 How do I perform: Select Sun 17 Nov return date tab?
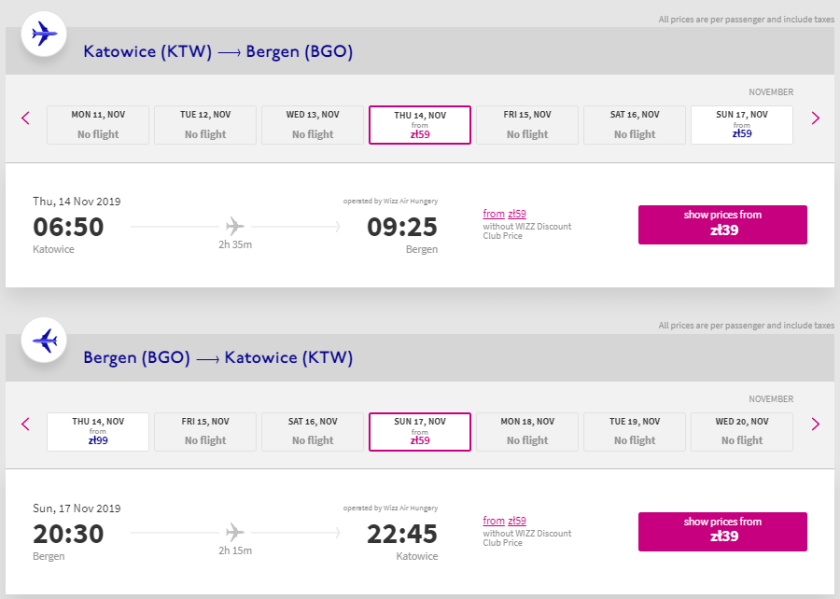pyautogui.click(x=420, y=431)
